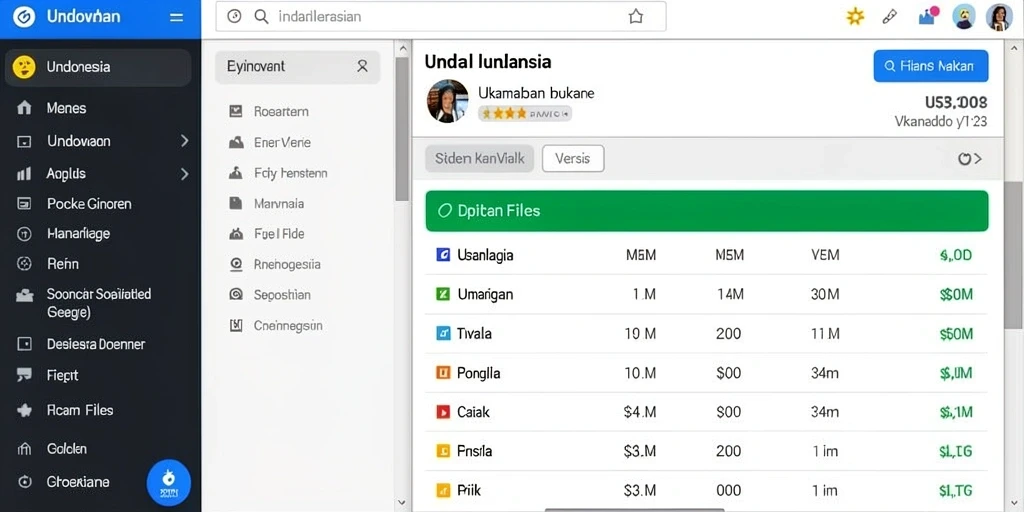Click the middle panel vertical scrollbar thumb
This screenshot has width=1024, height=512.
coord(402,129)
